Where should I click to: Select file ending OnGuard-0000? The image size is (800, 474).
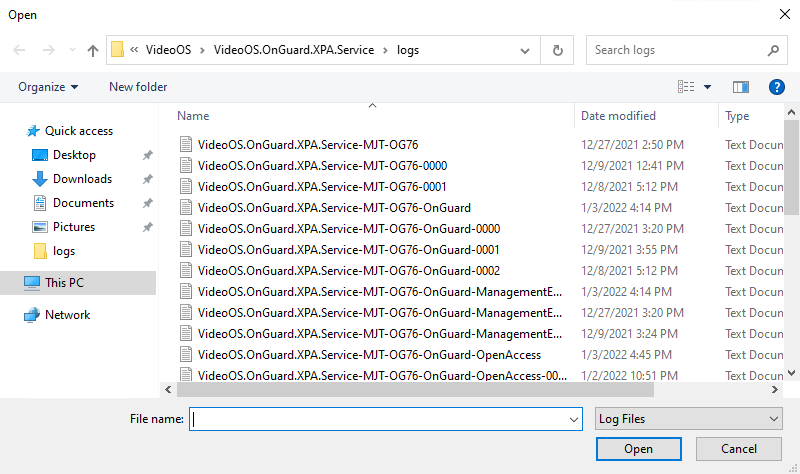click(x=348, y=229)
